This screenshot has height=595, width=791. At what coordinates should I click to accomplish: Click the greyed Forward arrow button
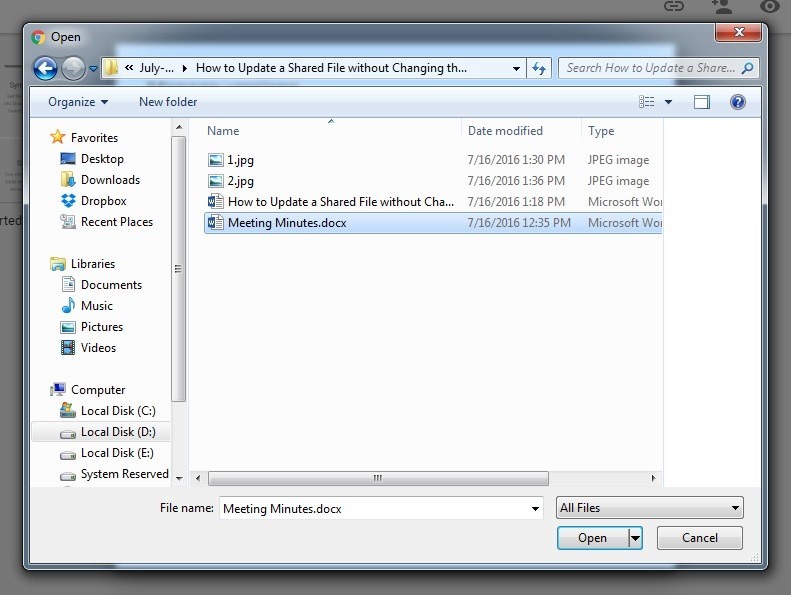(73, 68)
